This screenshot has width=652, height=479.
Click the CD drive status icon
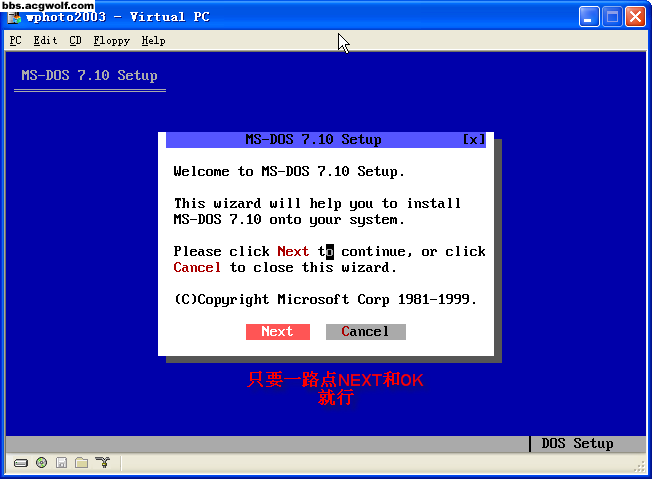pos(41,463)
